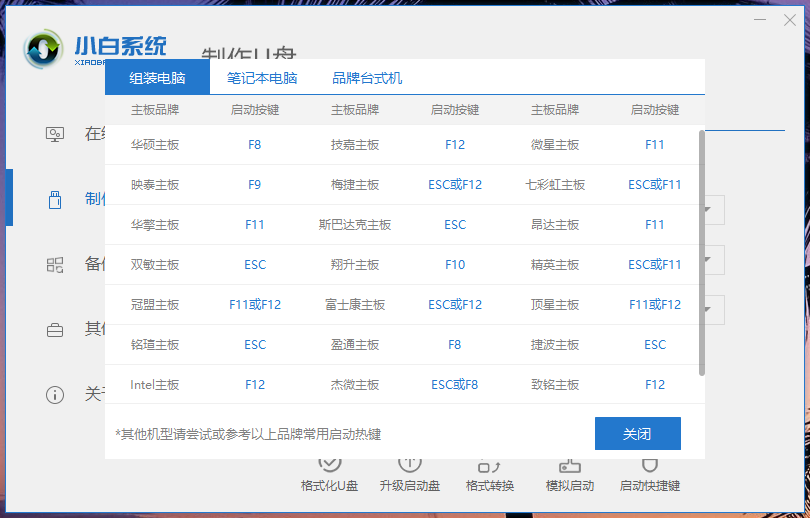Viewport: 810px width, 518px height.
Task: Click the briefcase icon in the sidebar
Action: click(55, 329)
